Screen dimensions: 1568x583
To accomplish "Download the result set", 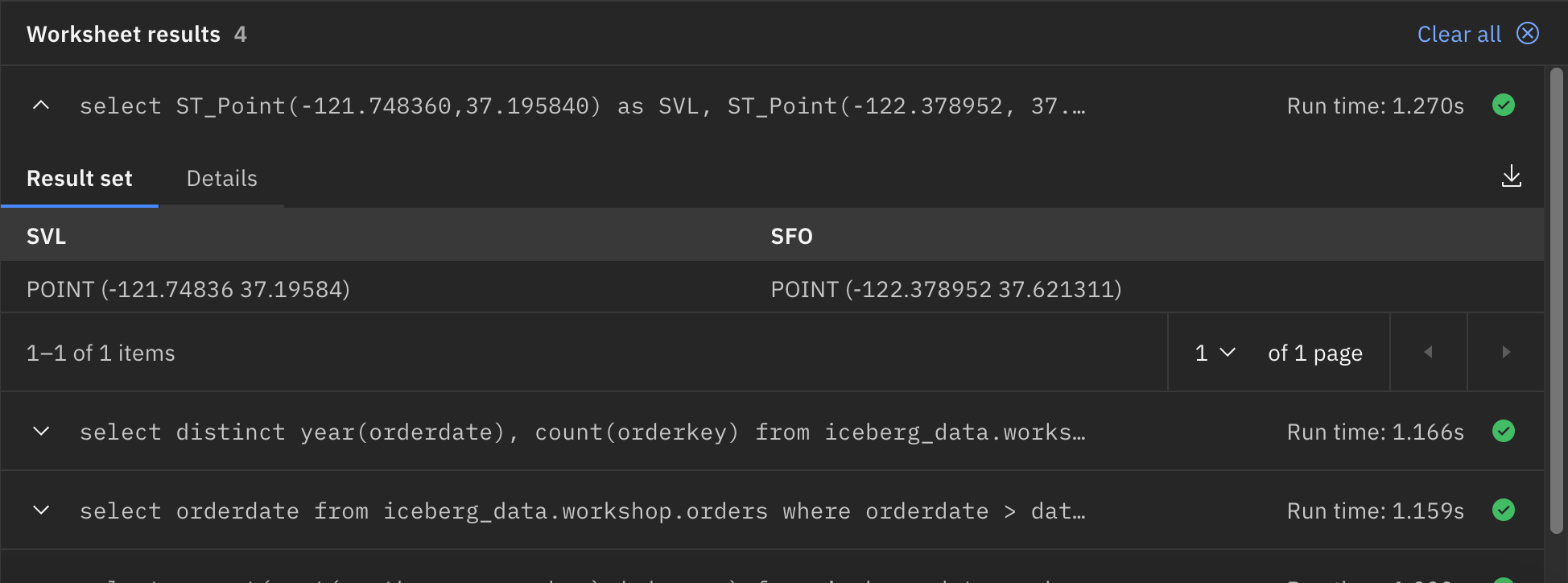I will [1511, 176].
